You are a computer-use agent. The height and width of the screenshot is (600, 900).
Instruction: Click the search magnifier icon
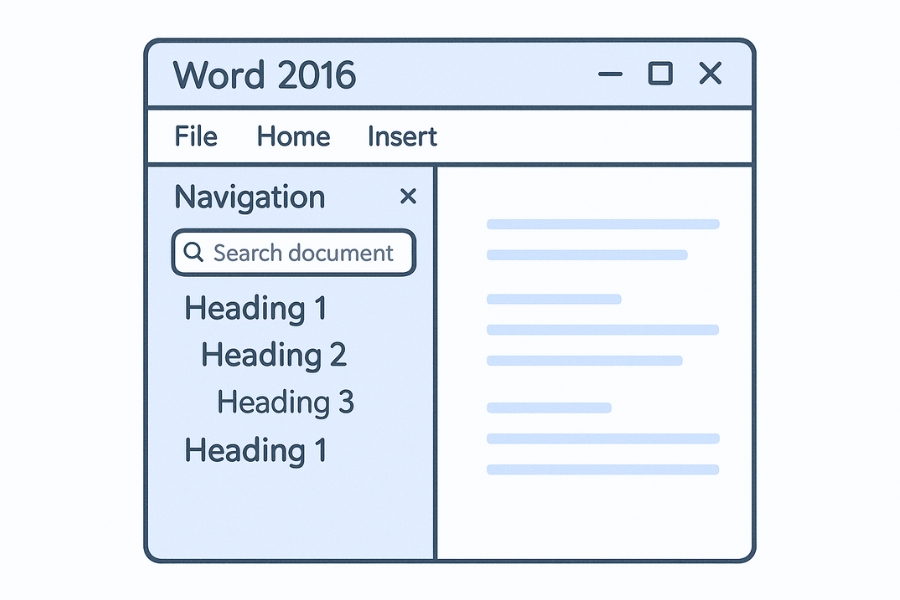pos(194,253)
